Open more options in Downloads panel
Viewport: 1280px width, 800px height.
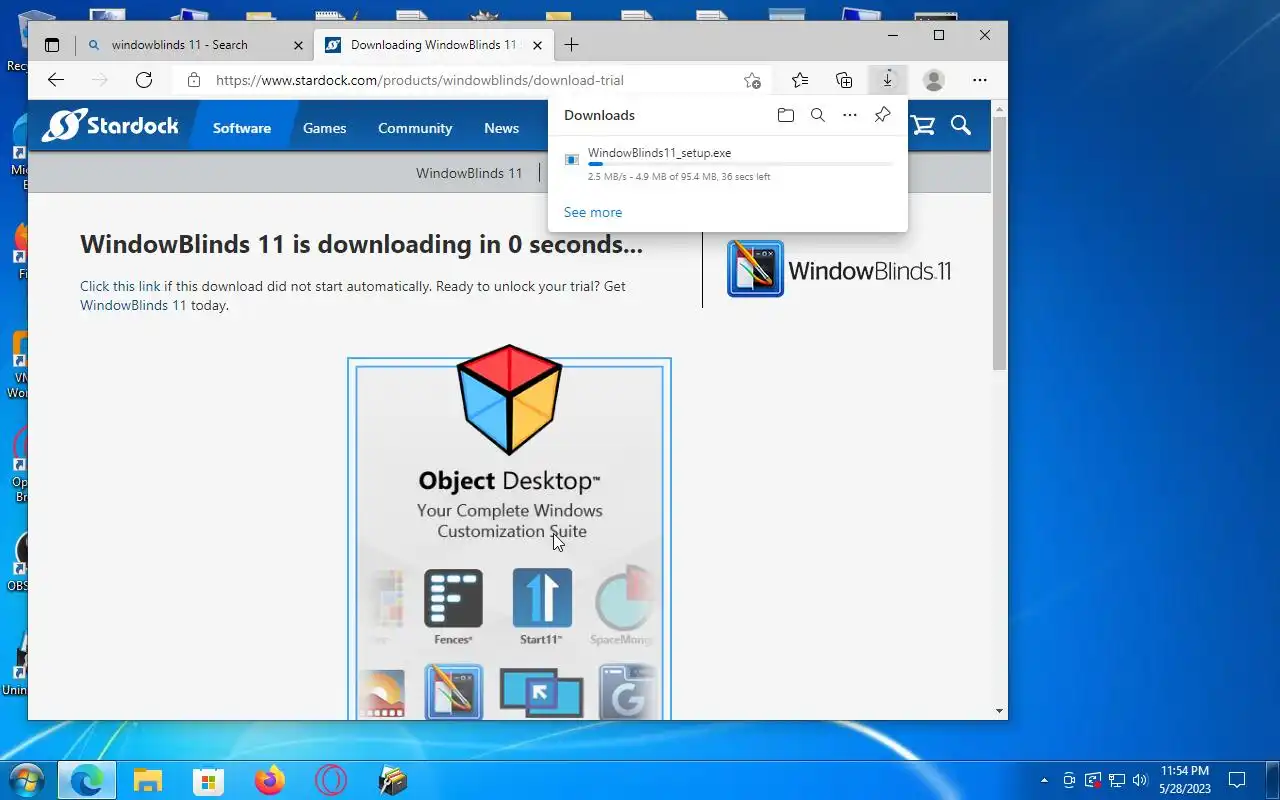[850, 115]
